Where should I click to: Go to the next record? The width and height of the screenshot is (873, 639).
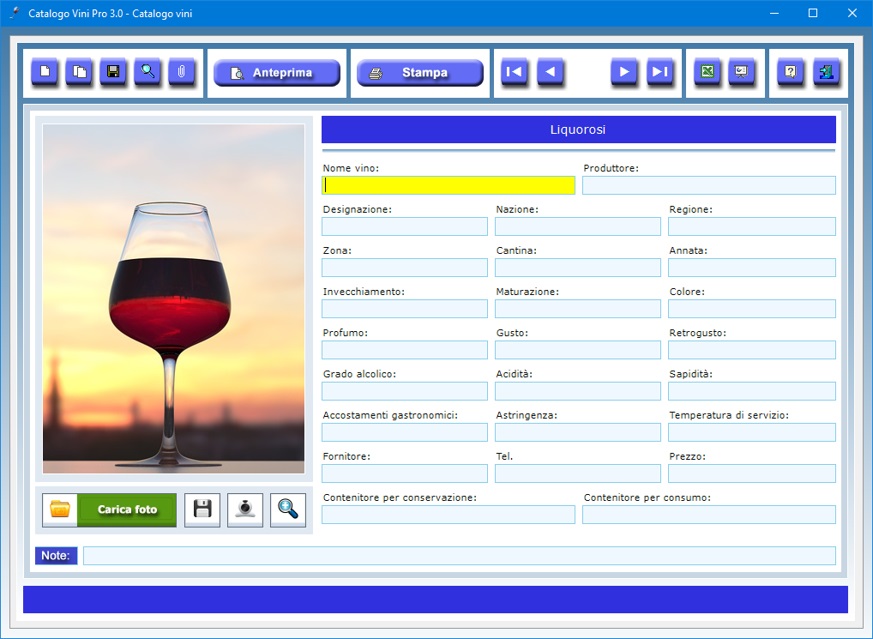click(624, 72)
